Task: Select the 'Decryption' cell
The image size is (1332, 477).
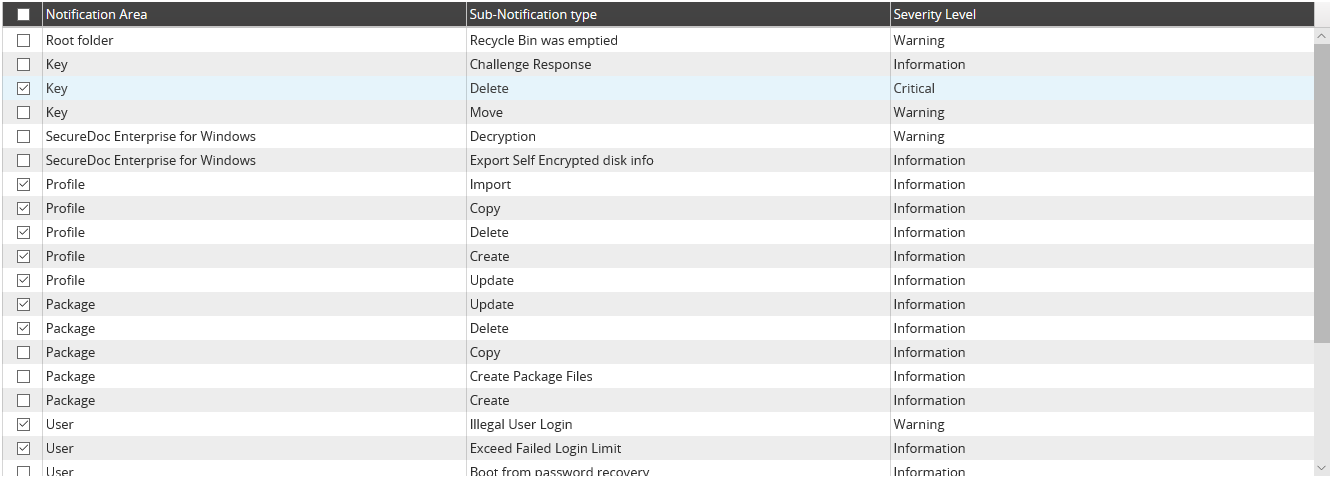Action: [x=679, y=137]
